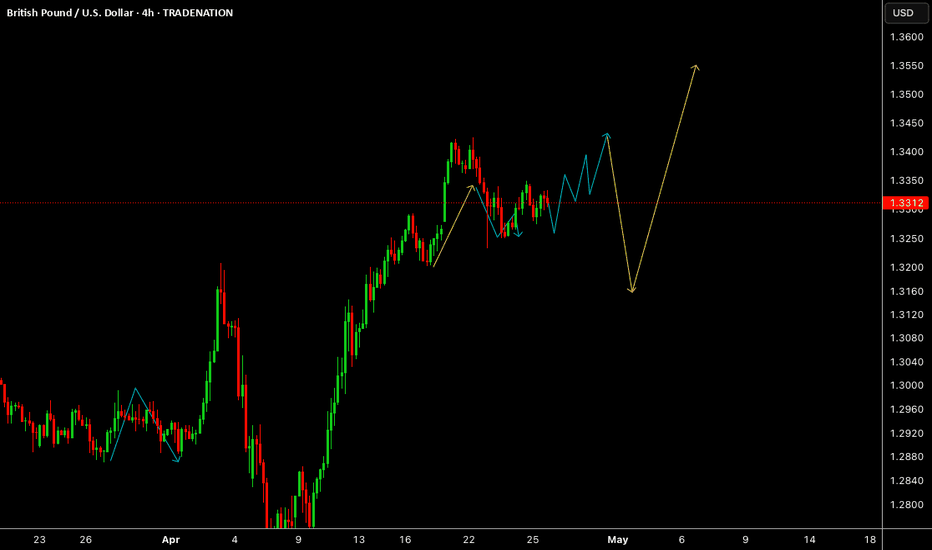Image resolution: width=932 pixels, height=550 pixels.
Task: Click the 18 date label on time axis
Action: click(x=870, y=540)
